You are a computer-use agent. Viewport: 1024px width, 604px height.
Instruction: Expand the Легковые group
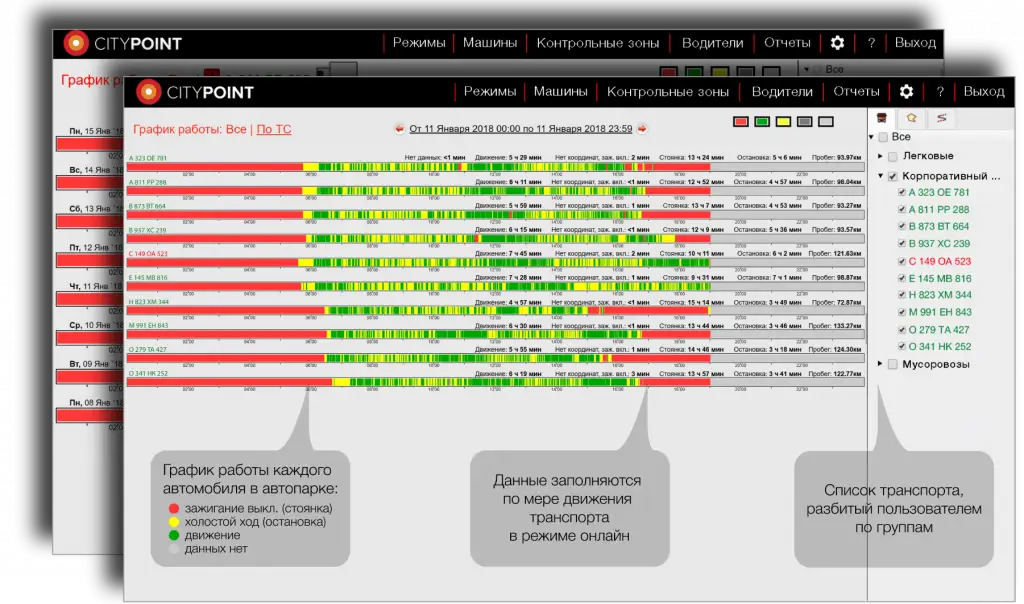coord(880,157)
